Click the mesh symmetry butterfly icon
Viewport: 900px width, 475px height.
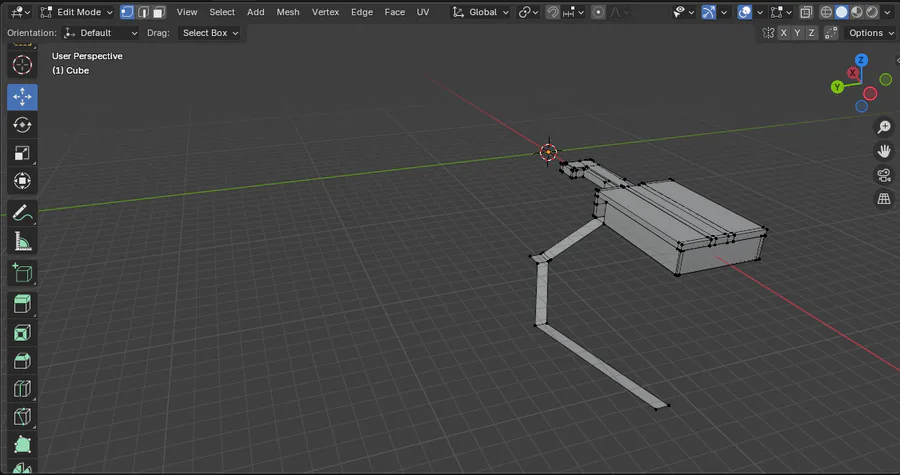coord(769,33)
